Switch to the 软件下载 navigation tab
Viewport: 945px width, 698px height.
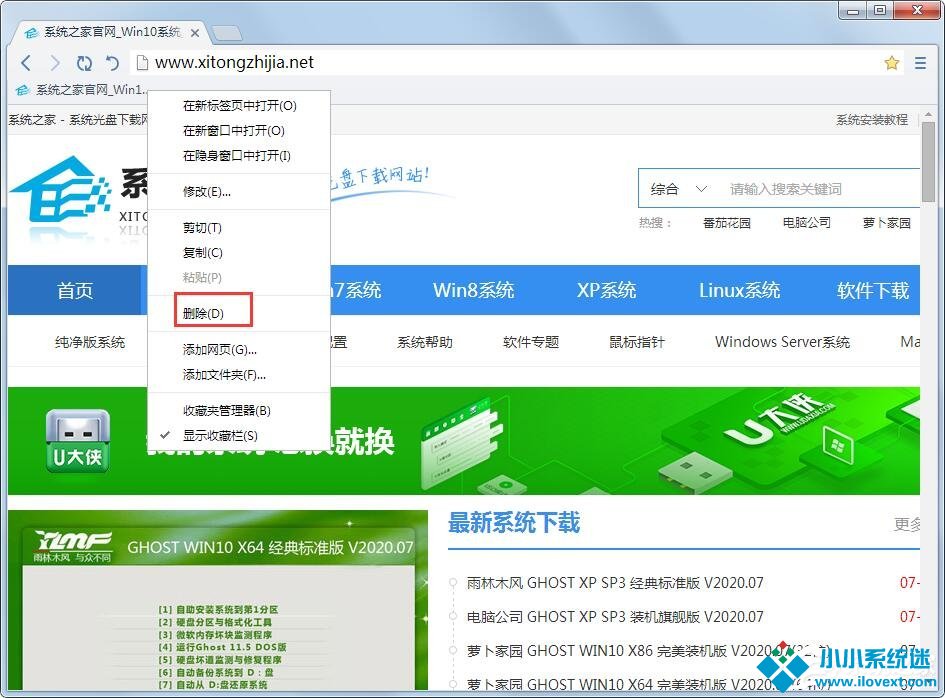click(x=873, y=291)
